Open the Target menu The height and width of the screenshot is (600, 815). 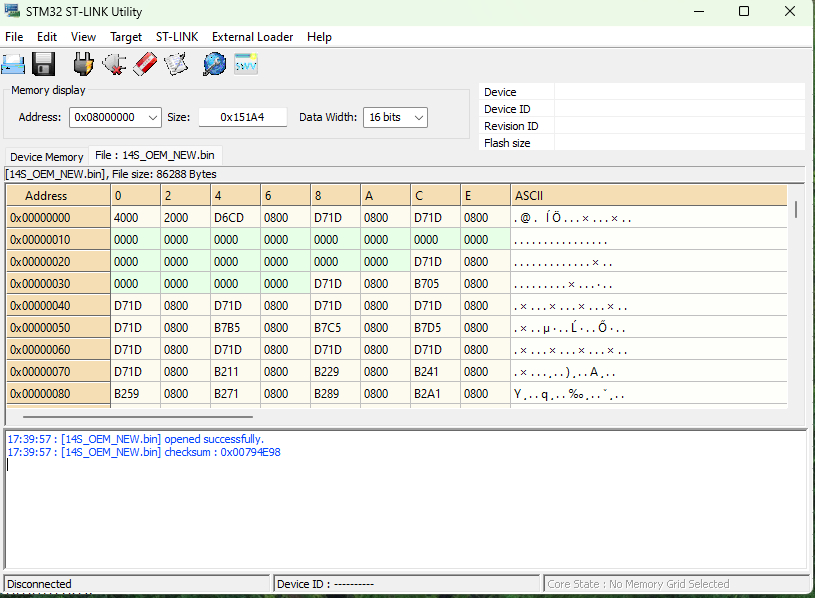click(x=126, y=37)
